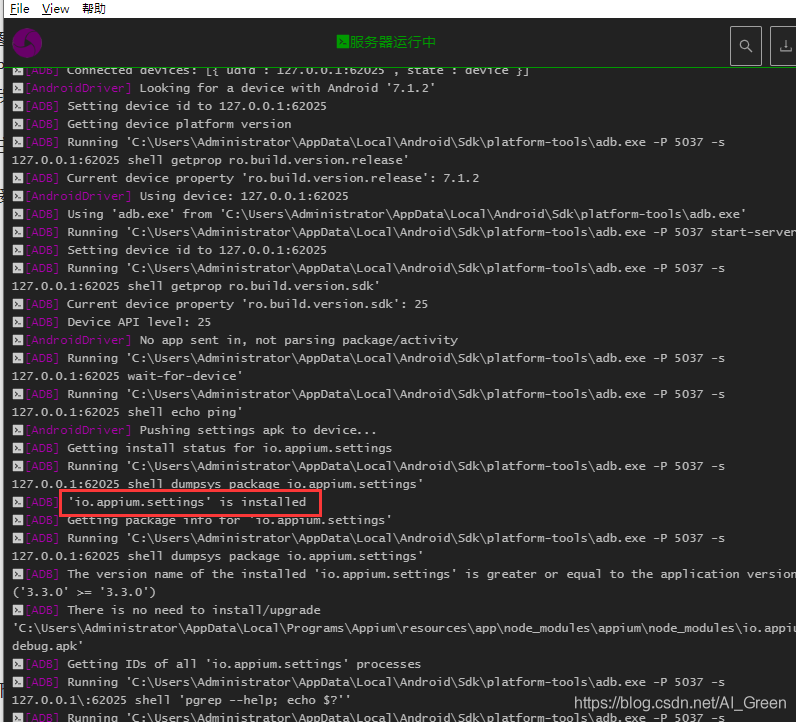Screen dimensions: 796x722
Task: Click "127.0.0.1:62025 wait-for-device'" line
Action: coord(127,376)
